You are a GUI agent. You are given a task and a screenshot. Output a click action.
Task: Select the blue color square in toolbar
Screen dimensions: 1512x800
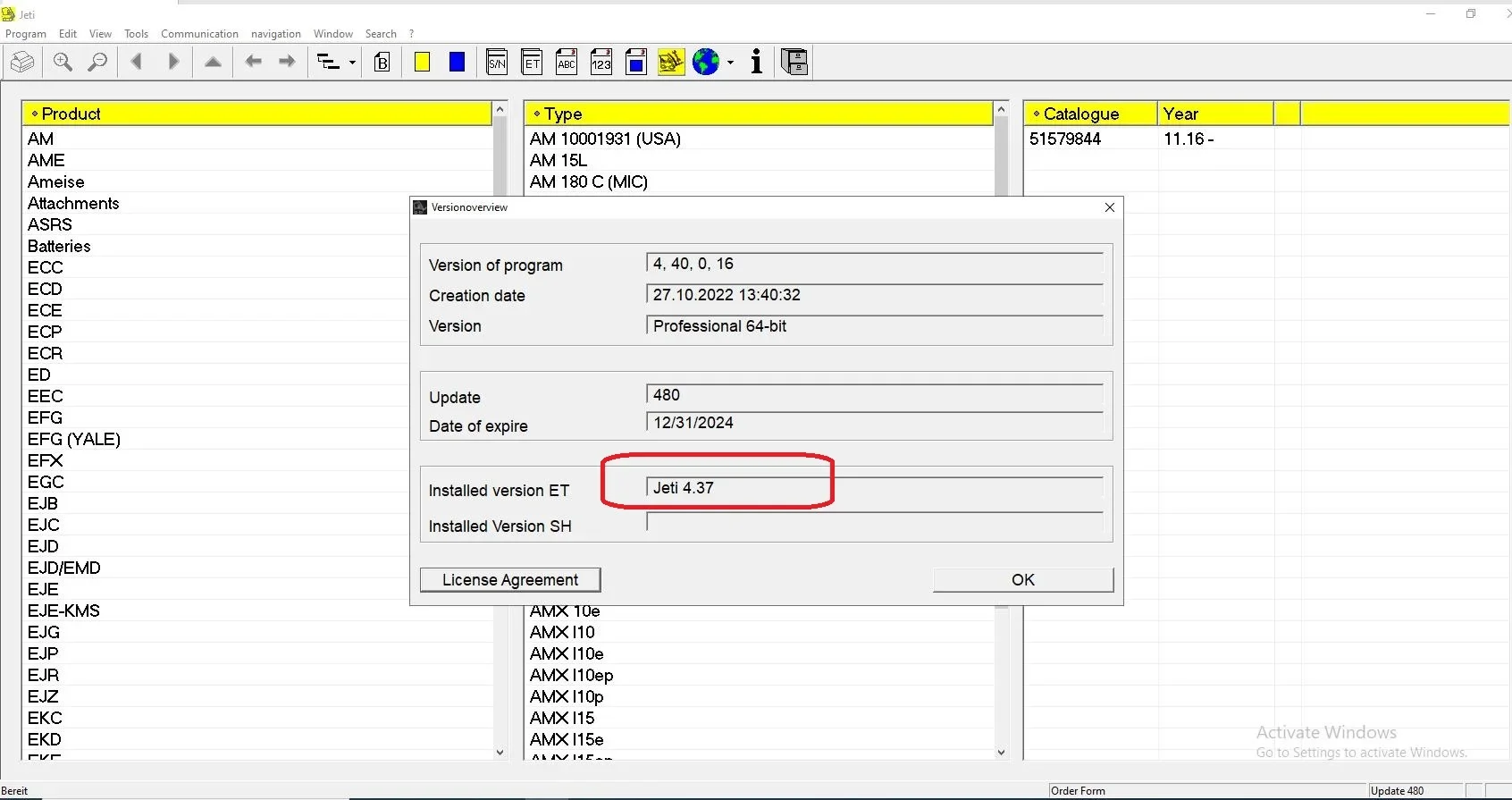click(x=457, y=62)
